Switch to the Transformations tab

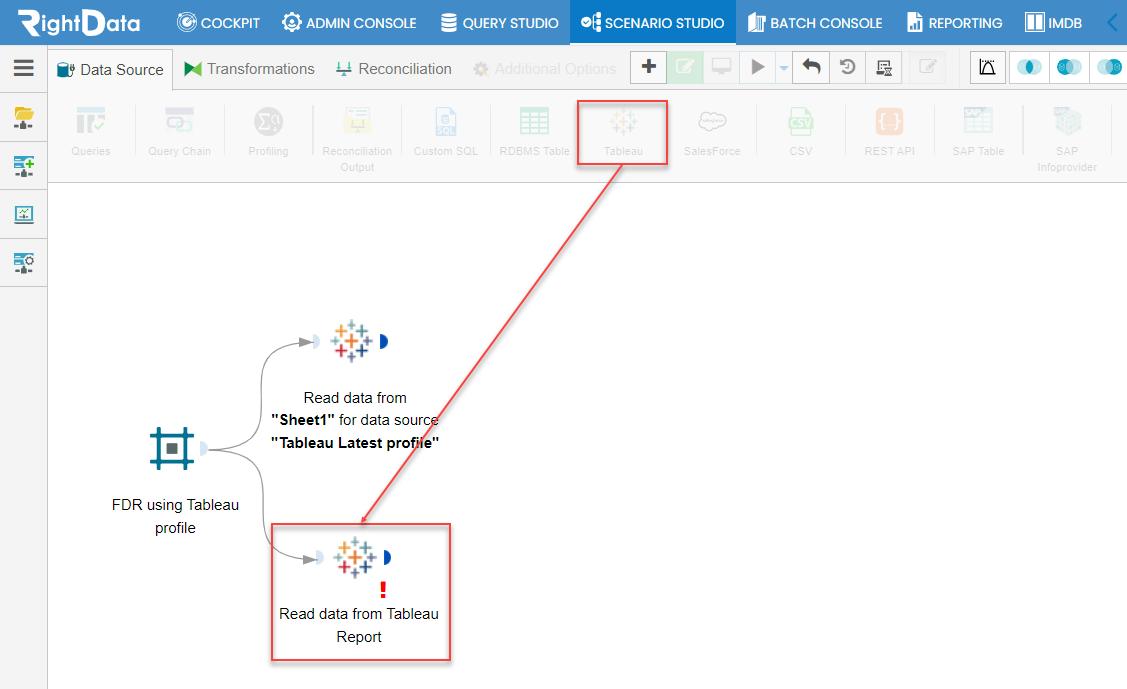click(249, 69)
